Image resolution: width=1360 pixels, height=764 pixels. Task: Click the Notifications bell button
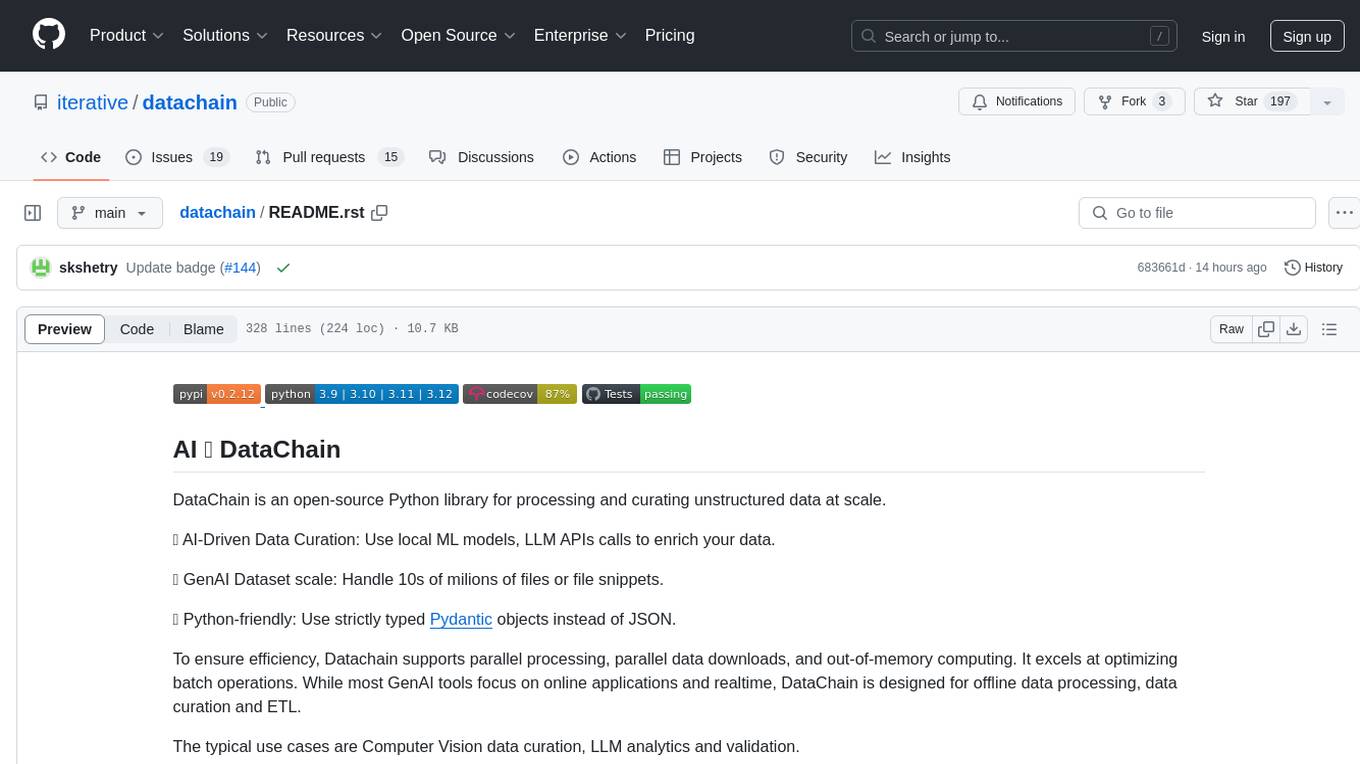(x=1017, y=102)
